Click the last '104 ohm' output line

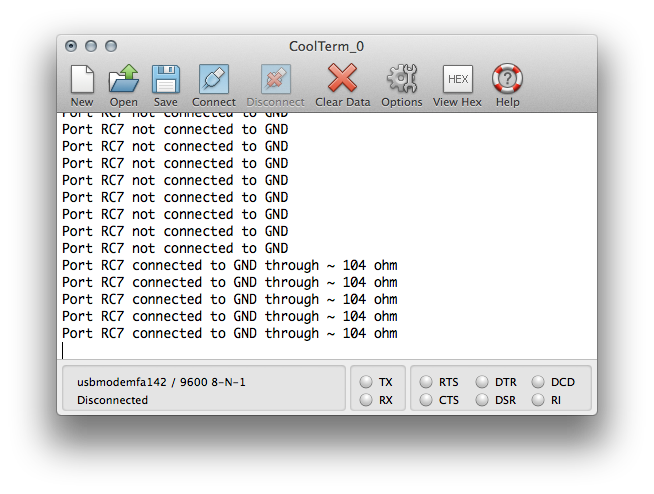click(230, 333)
